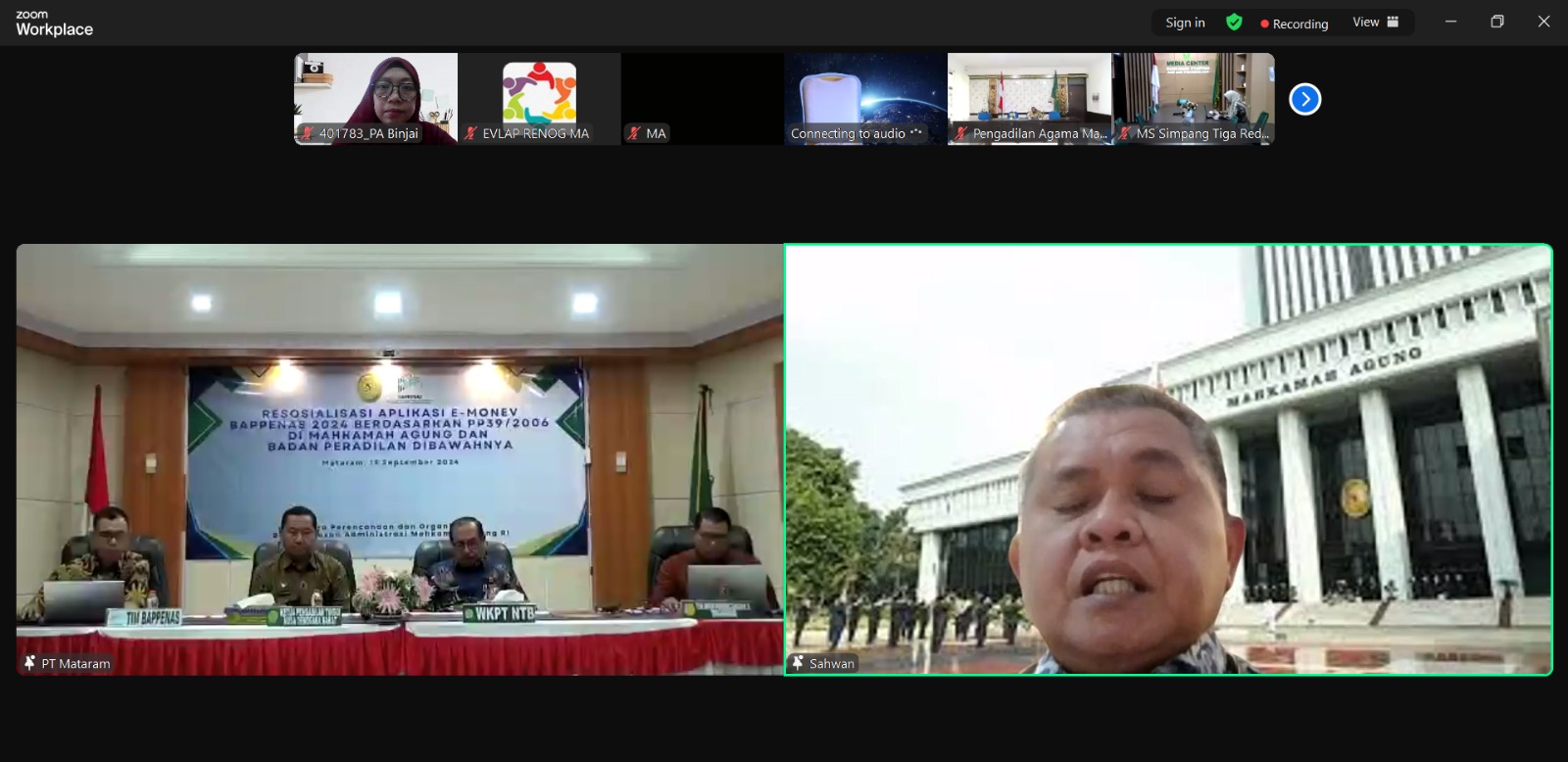Image resolution: width=1568 pixels, height=762 pixels.
Task: Click the Connecting to audio status text
Action: tap(848, 133)
